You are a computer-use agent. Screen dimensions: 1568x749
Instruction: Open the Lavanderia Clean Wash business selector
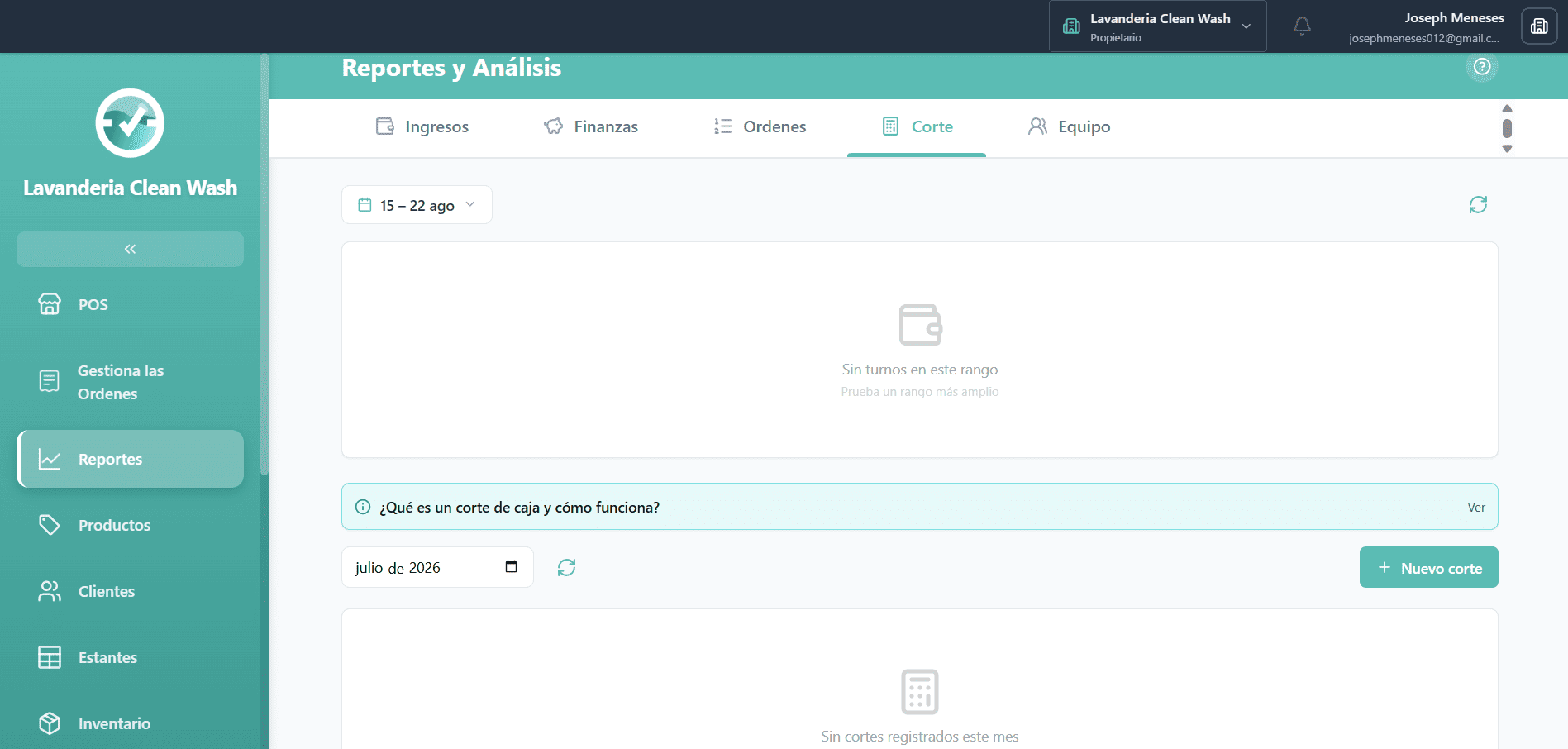tap(1157, 26)
